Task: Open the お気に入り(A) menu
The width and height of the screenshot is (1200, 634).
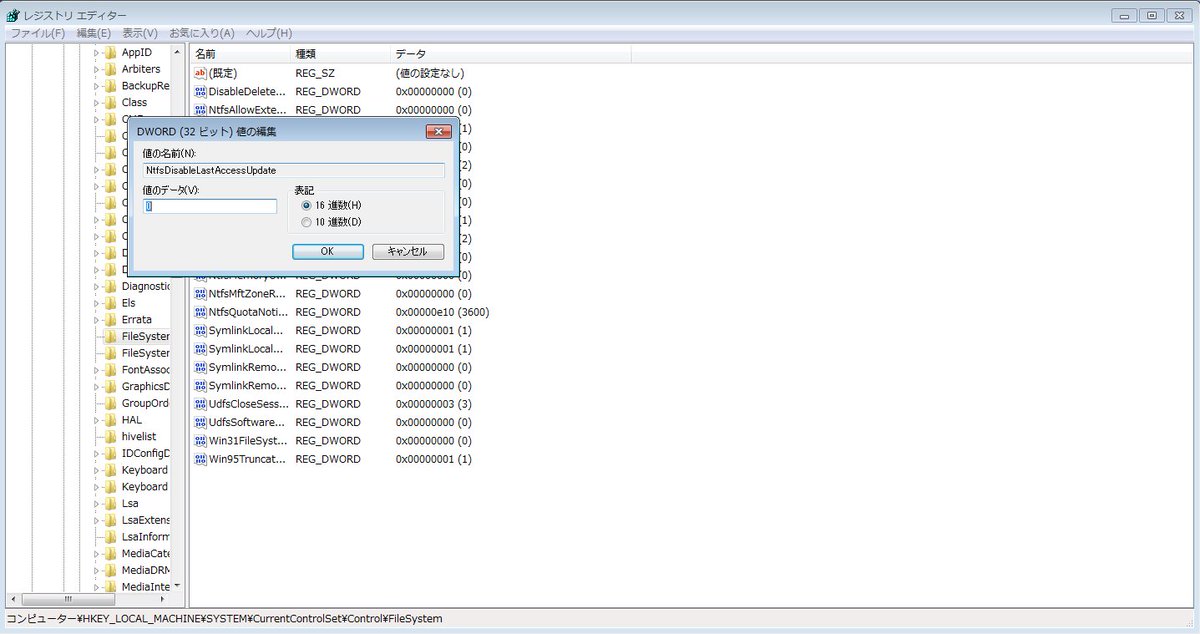Action: pyautogui.click(x=201, y=33)
